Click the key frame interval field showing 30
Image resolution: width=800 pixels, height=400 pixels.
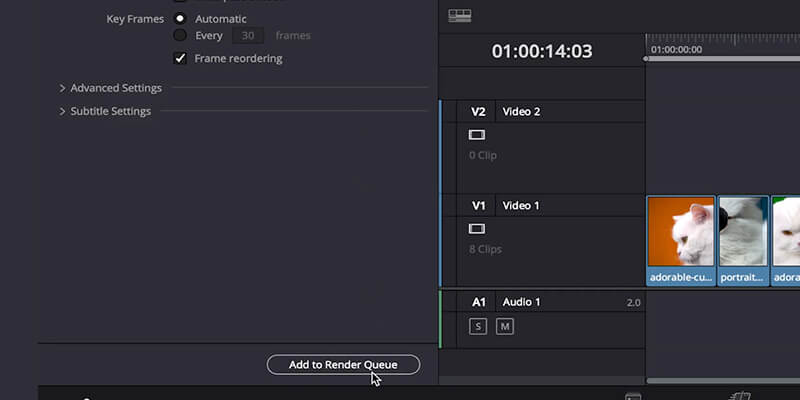point(248,36)
